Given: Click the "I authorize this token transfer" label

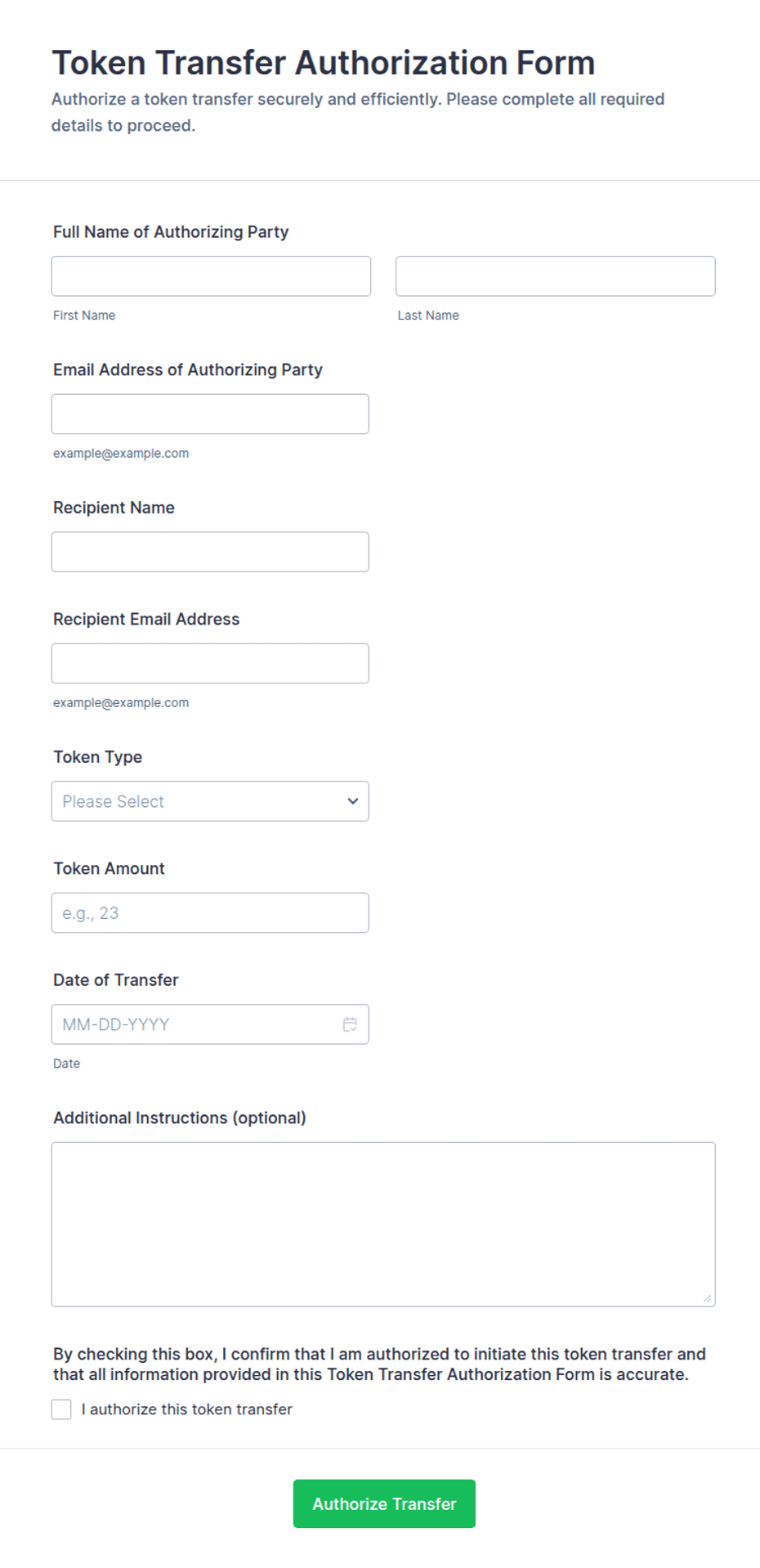Looking at the screenshot, I should click(x=186, y=1409).
